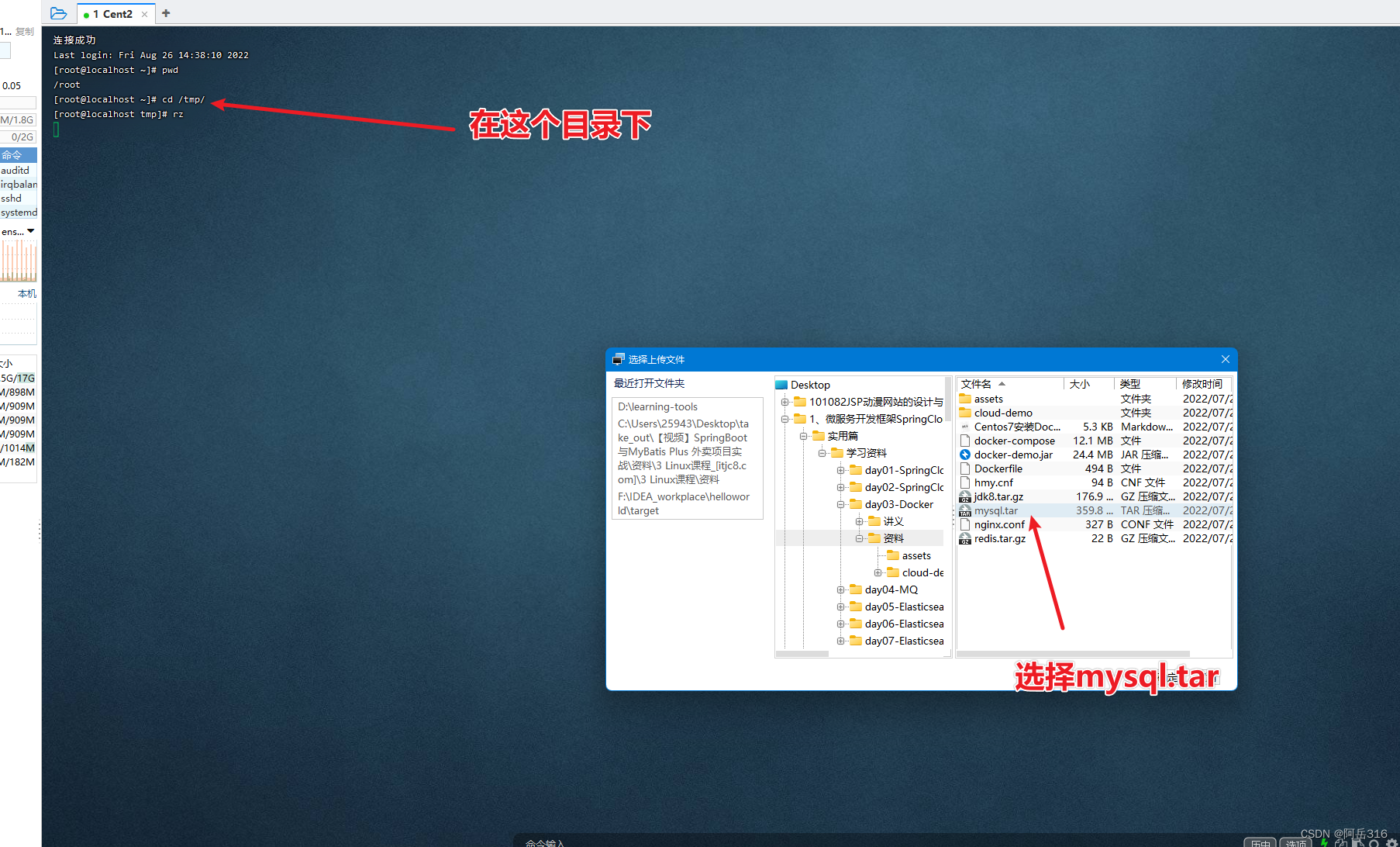
Task: Open recent folder path starting C:\Users\25943\Desktop
Action: point(683,451)
